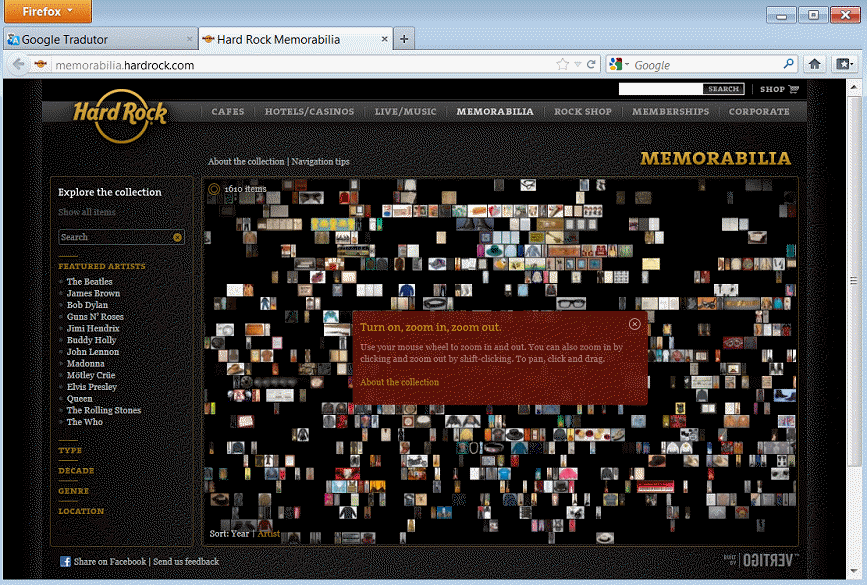Open the Navigation tips link
Viewport: 867px width, 585px height.
321,161
